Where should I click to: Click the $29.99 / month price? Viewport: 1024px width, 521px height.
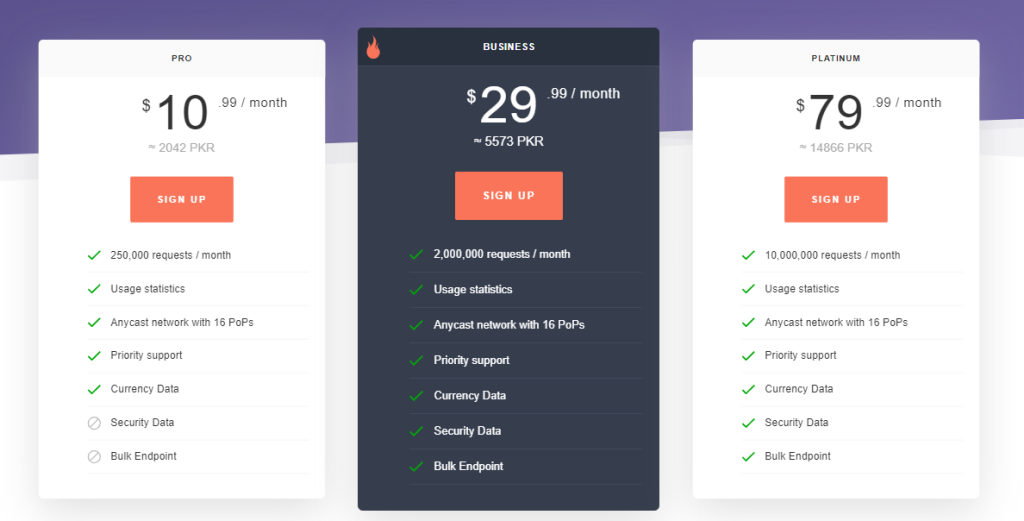(543, 104)
